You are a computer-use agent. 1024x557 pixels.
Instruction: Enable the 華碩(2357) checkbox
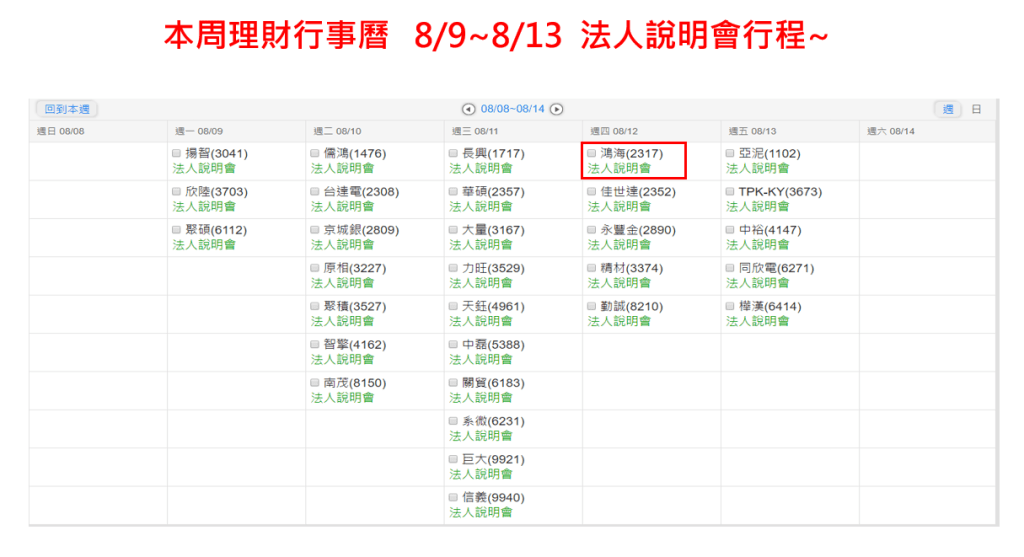[453, 192]
